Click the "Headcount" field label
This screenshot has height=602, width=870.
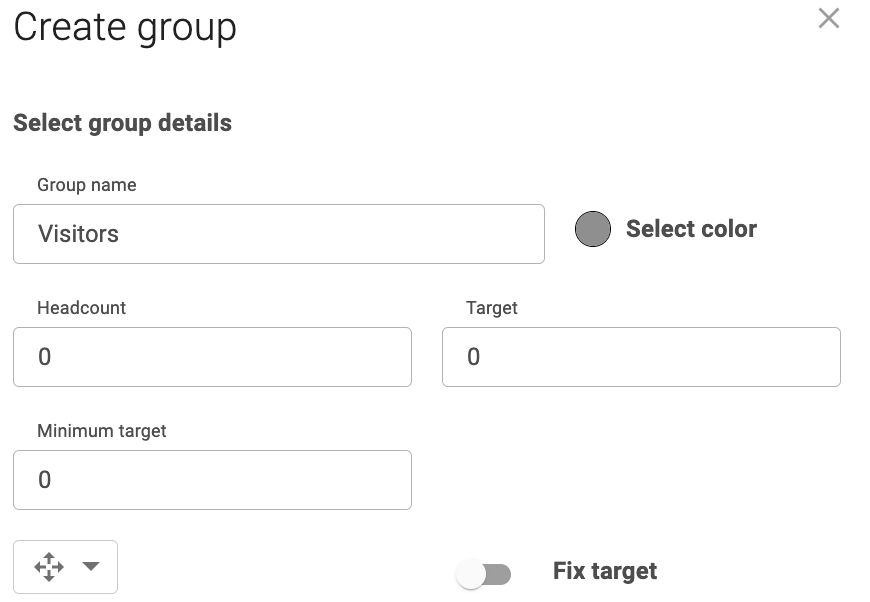pyautogui.click(x=82, y=308)
